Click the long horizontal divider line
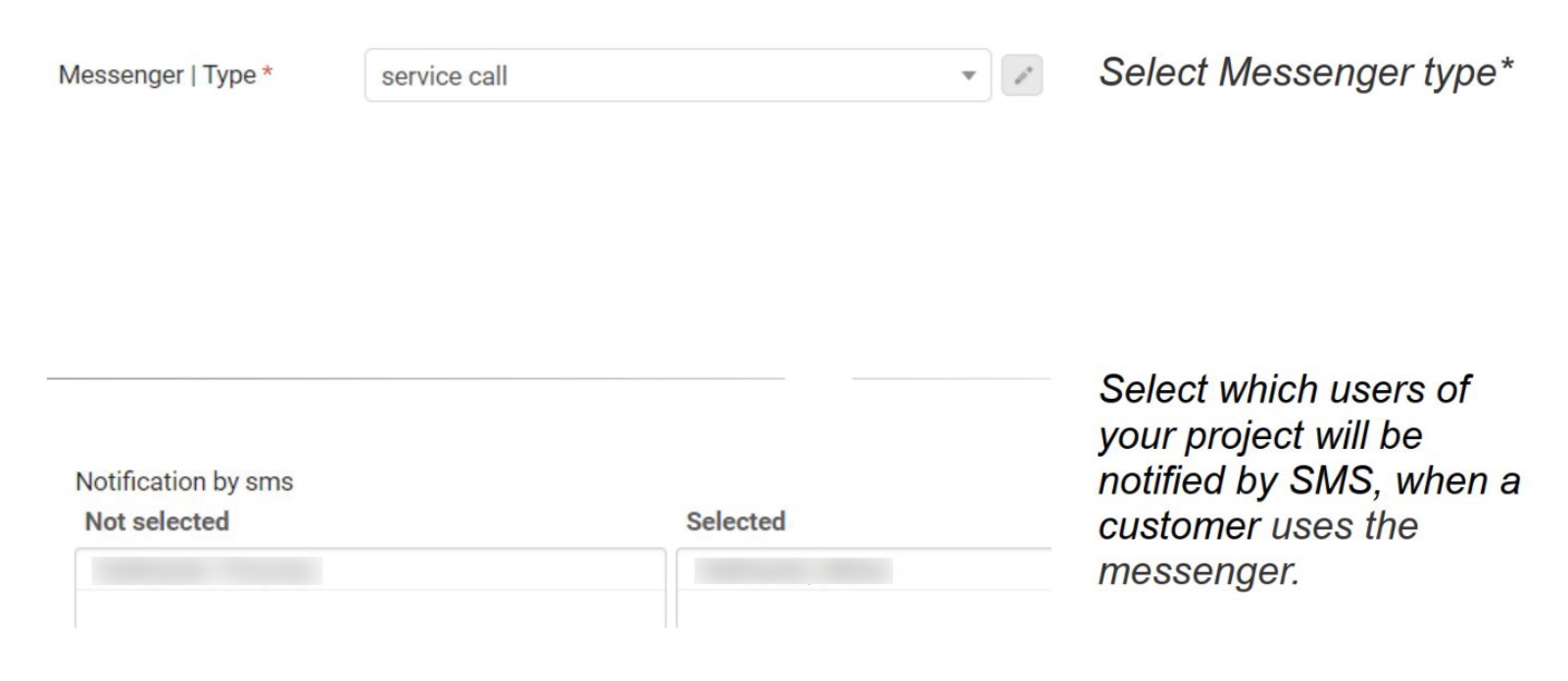 [416, 378]
